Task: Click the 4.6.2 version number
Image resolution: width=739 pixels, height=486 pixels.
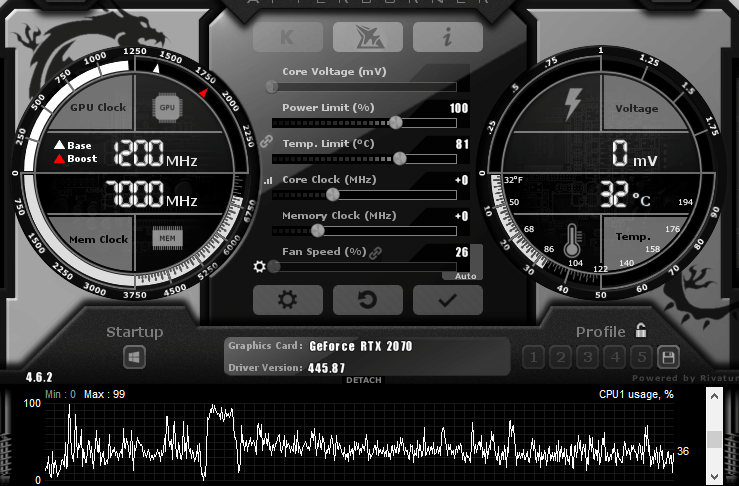Action: 39,378
